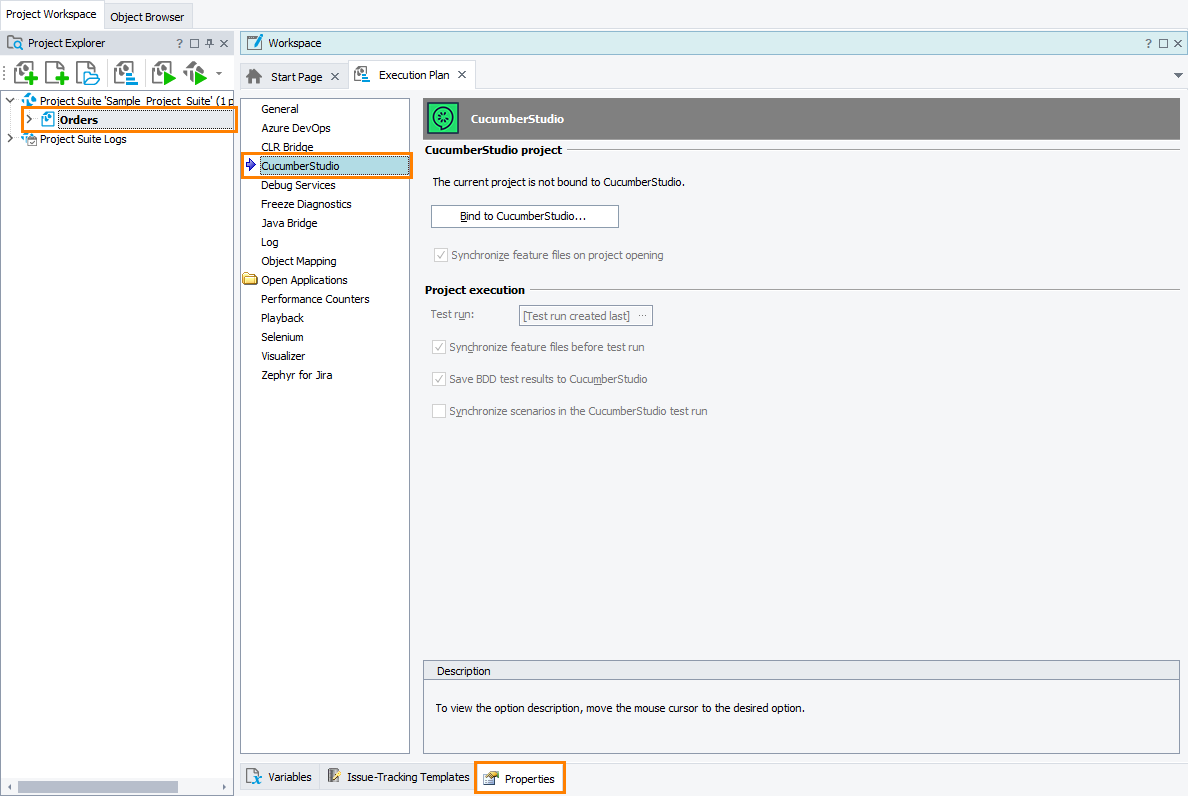Viewport: 1188px width, 796px height.
Task: Pin the Project Explorer panel
Action: pyautogui.click(x=210, y=43)
